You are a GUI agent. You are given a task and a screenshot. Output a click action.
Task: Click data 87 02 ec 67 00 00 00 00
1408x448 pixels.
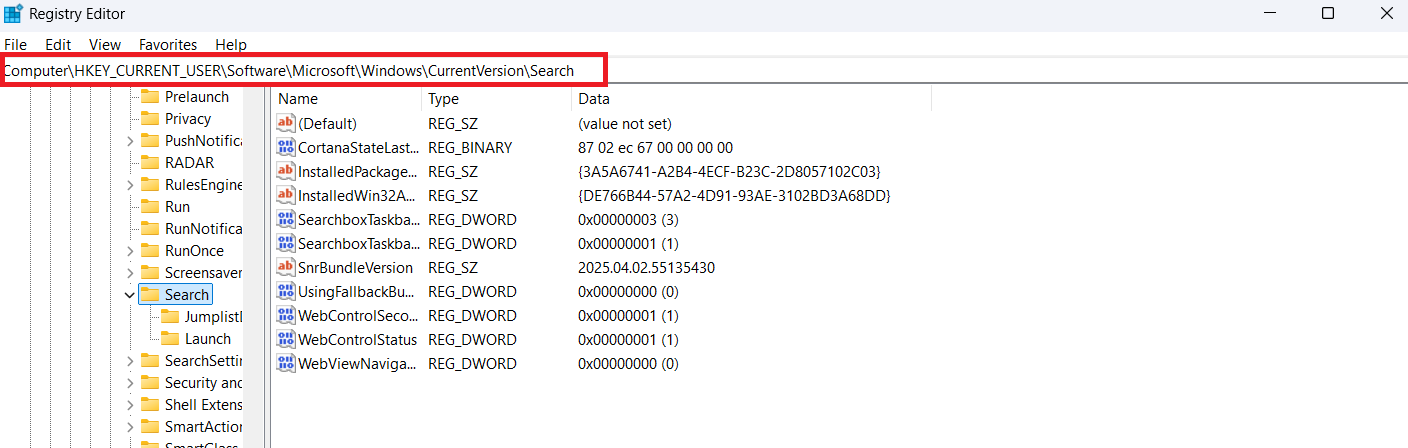coord(655,147)
